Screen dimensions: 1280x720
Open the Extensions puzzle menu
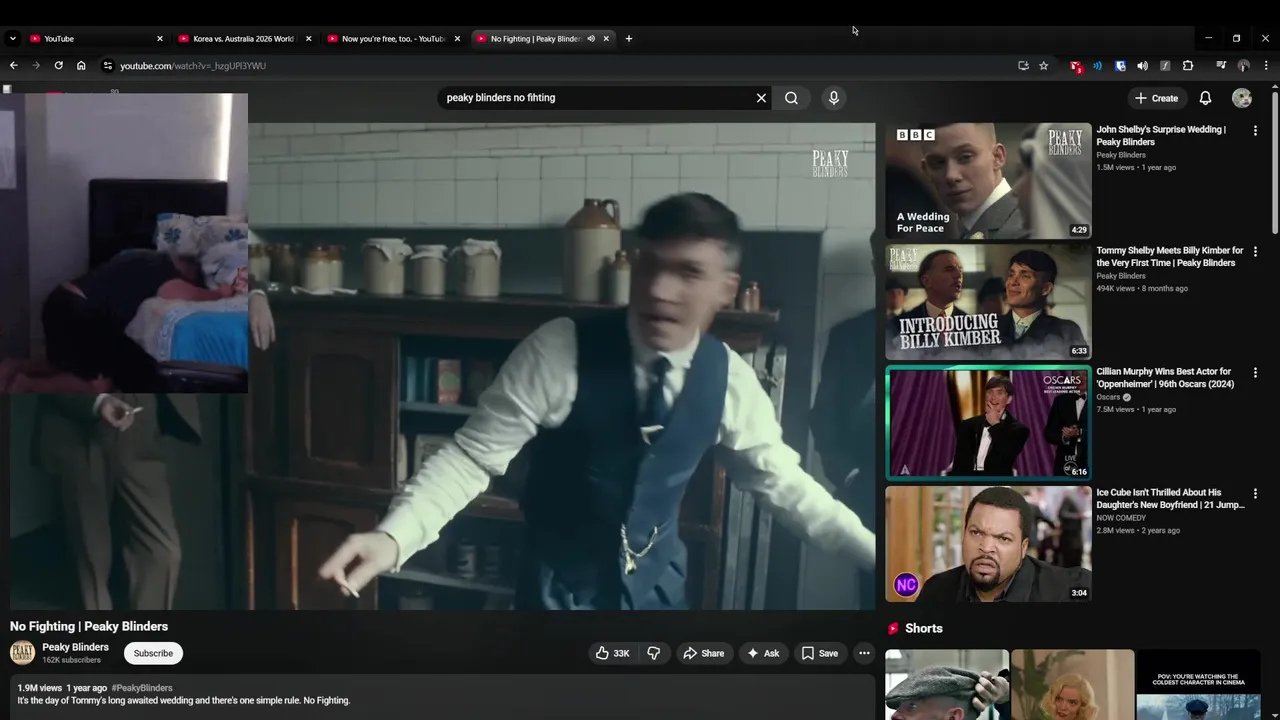point(1188,65)
